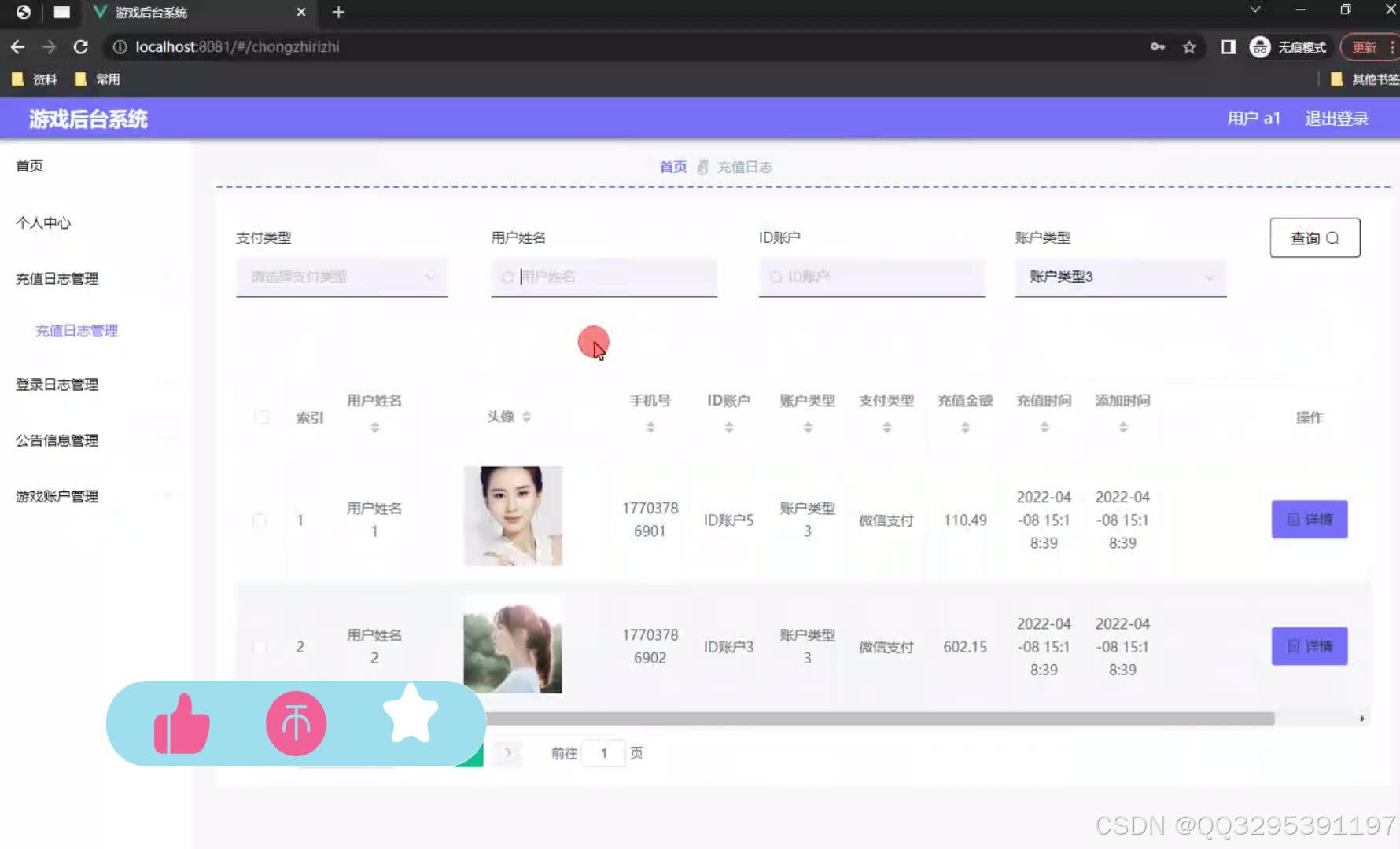Open the 常用 bookmarks folder
The height and width of the screenshot is (849, 1400).
97,79
